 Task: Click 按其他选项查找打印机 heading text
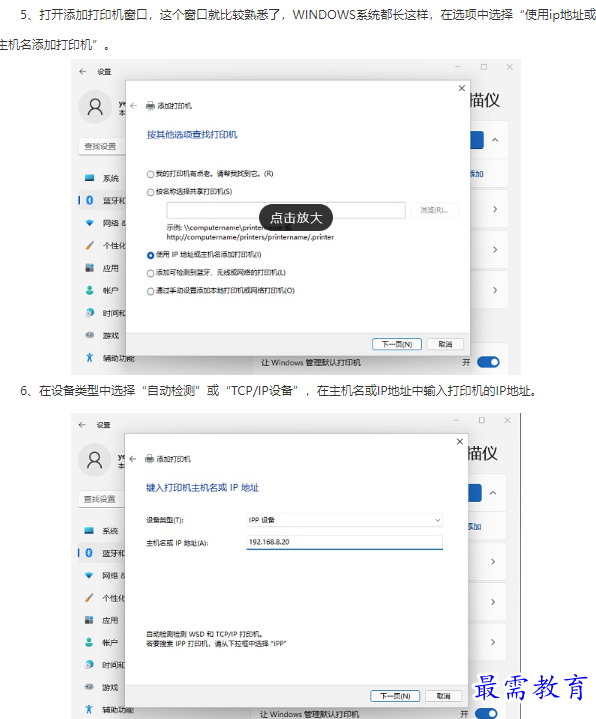point(192,134)
